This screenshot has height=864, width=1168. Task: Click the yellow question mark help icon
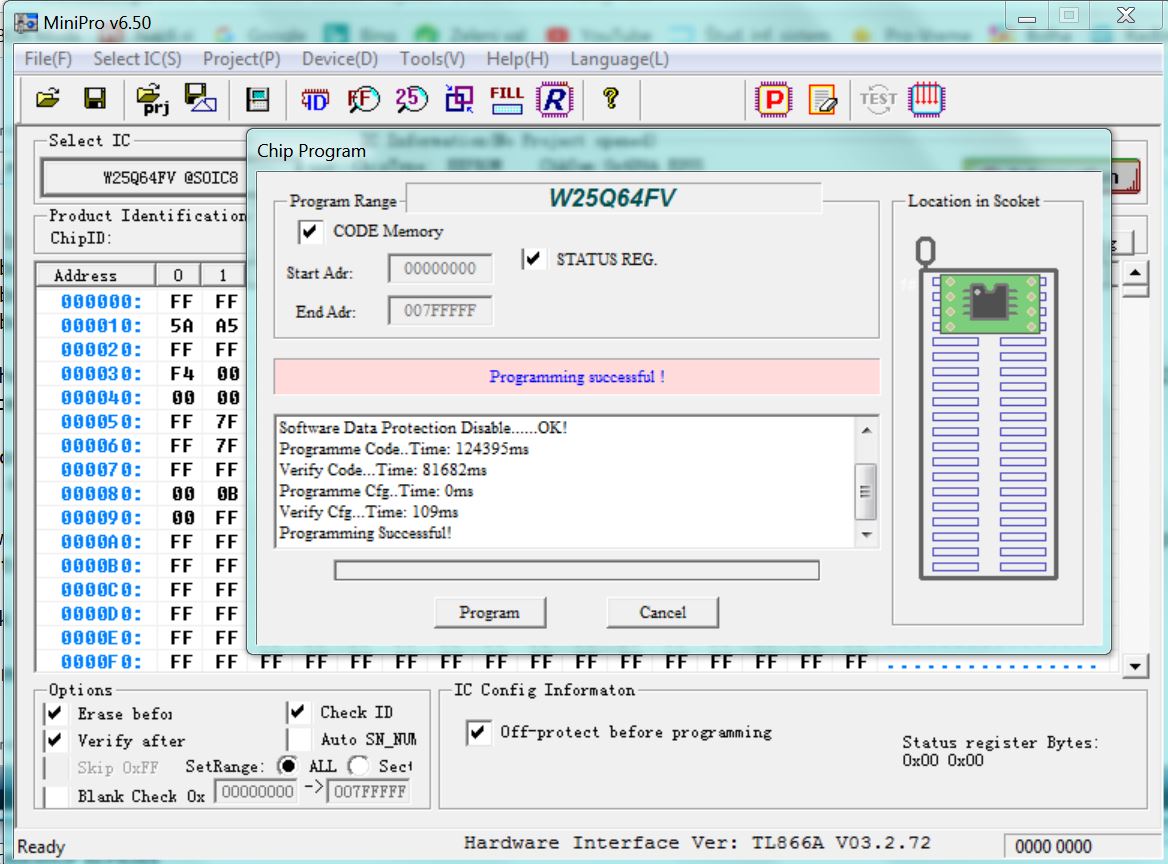point(611,98)
